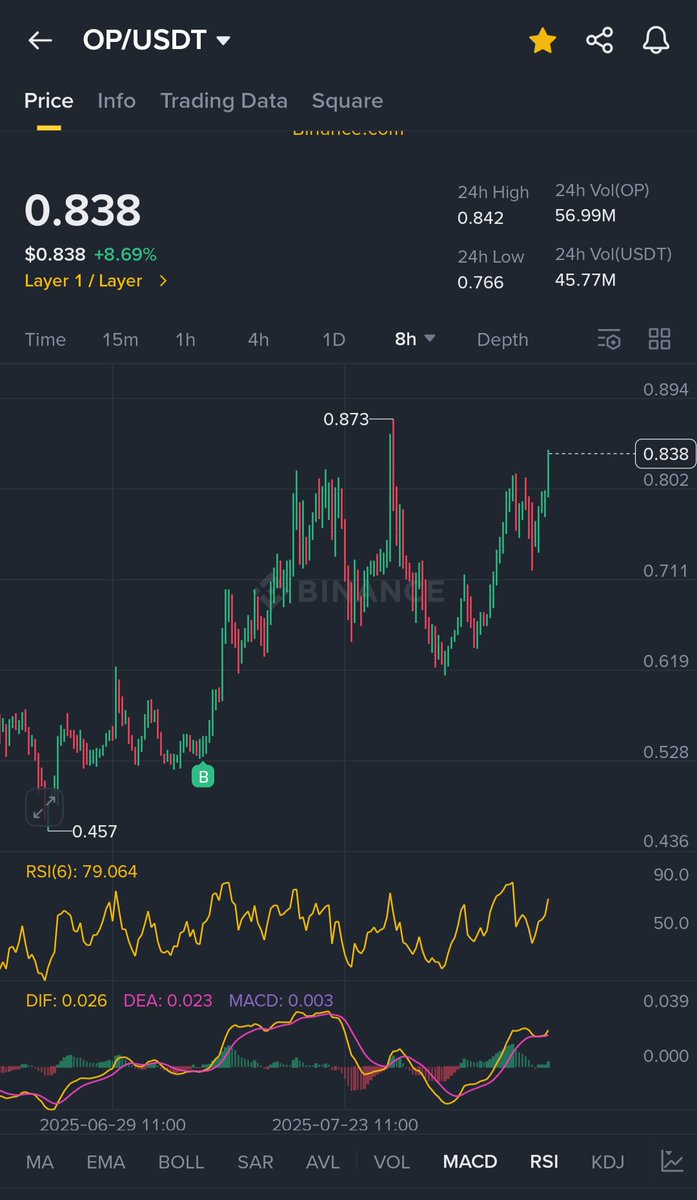697x1200 pixels.
Task: Switch to the Square tab
Action: tap(347, 101)
